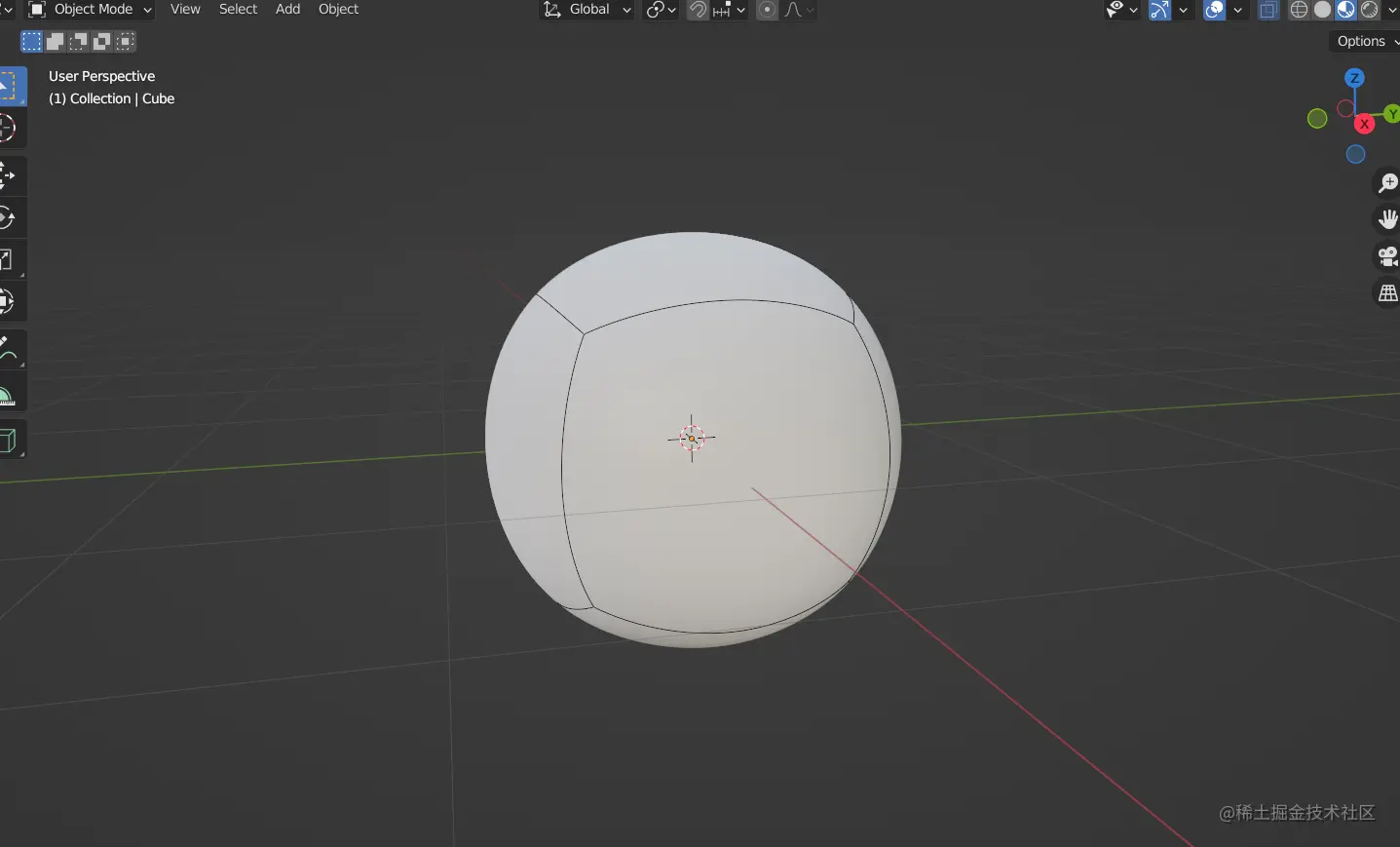Open the proportional editing falloff dropdown
This screenshot has height=847, width=1400.
pos(799,10)
